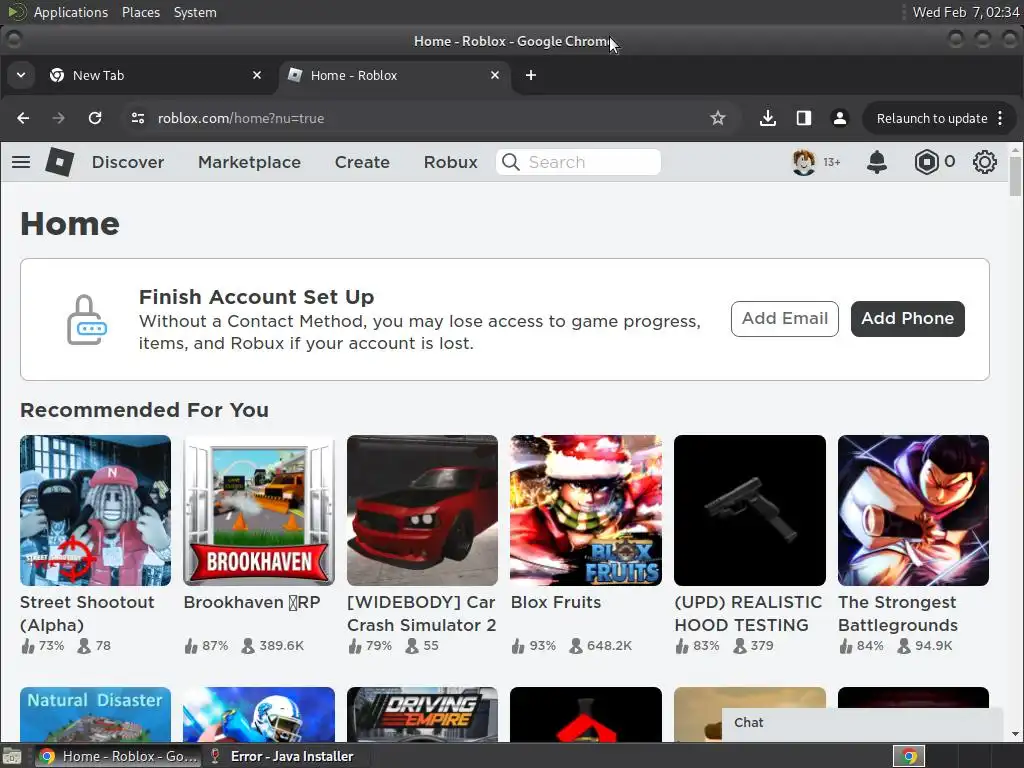Open Chrome three-dot menu
The width and height of the screenshot is (1024, 768).
click(1000, 118)
